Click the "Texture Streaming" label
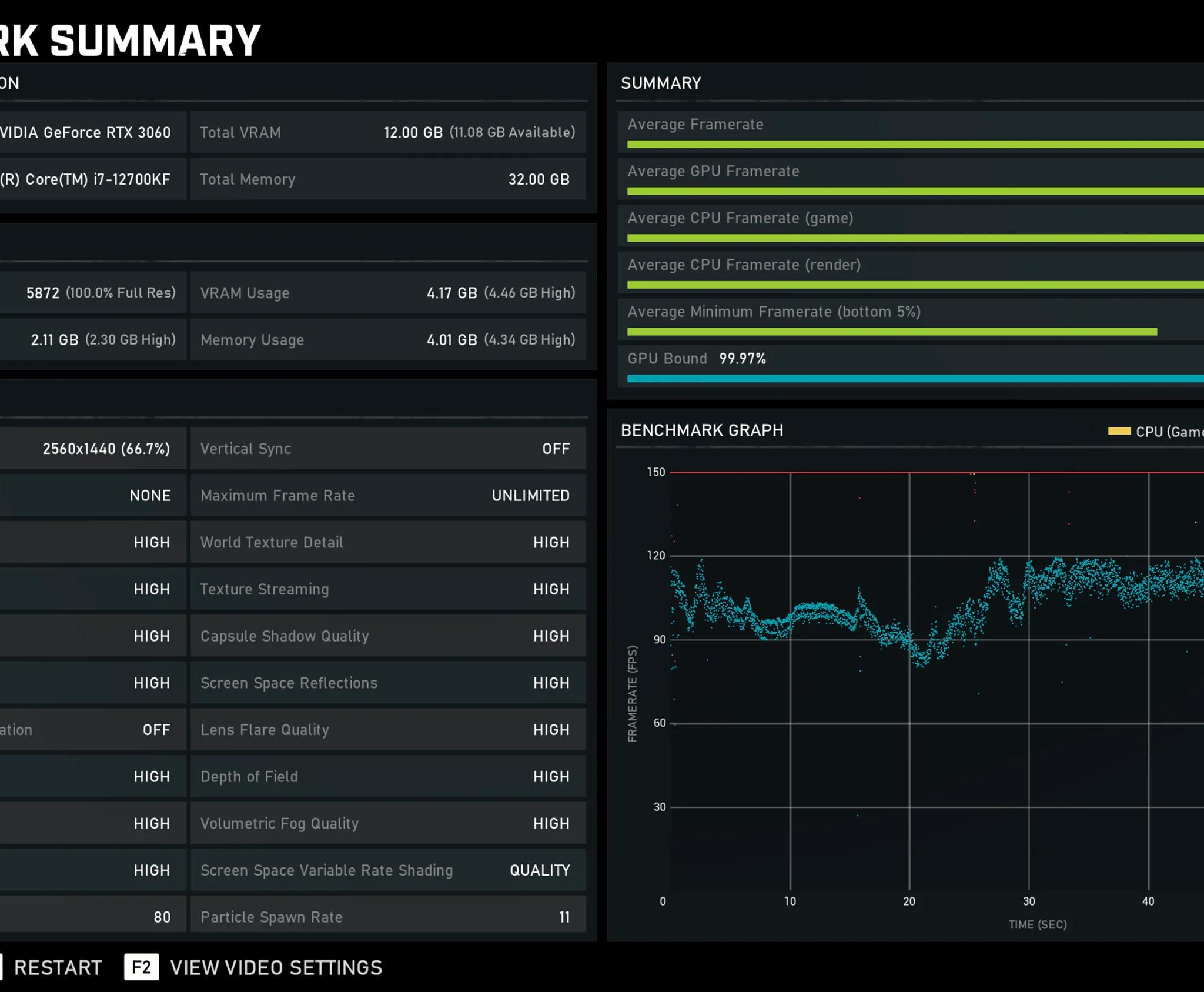Screen dimensions: 1204x992 (x=265, y=590)
